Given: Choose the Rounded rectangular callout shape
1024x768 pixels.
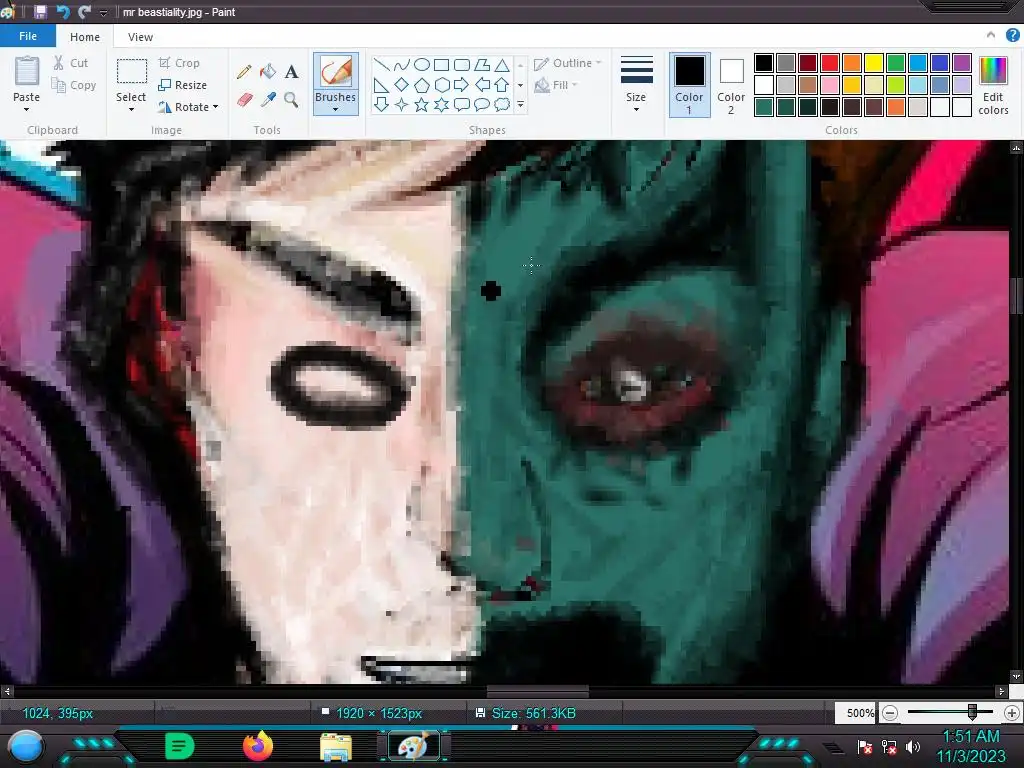Looking at the screenshot, I should pos(462,104).
